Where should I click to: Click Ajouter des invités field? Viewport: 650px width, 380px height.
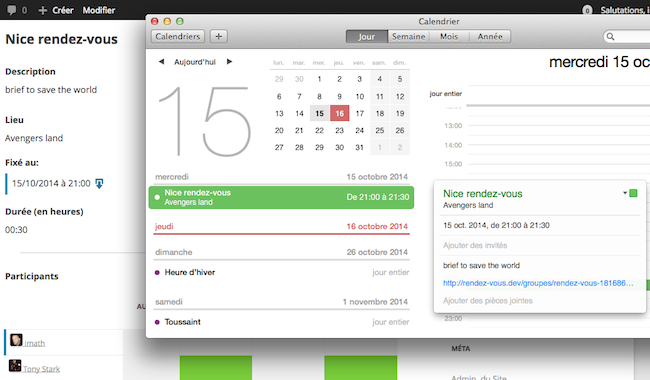click(475, 245)
